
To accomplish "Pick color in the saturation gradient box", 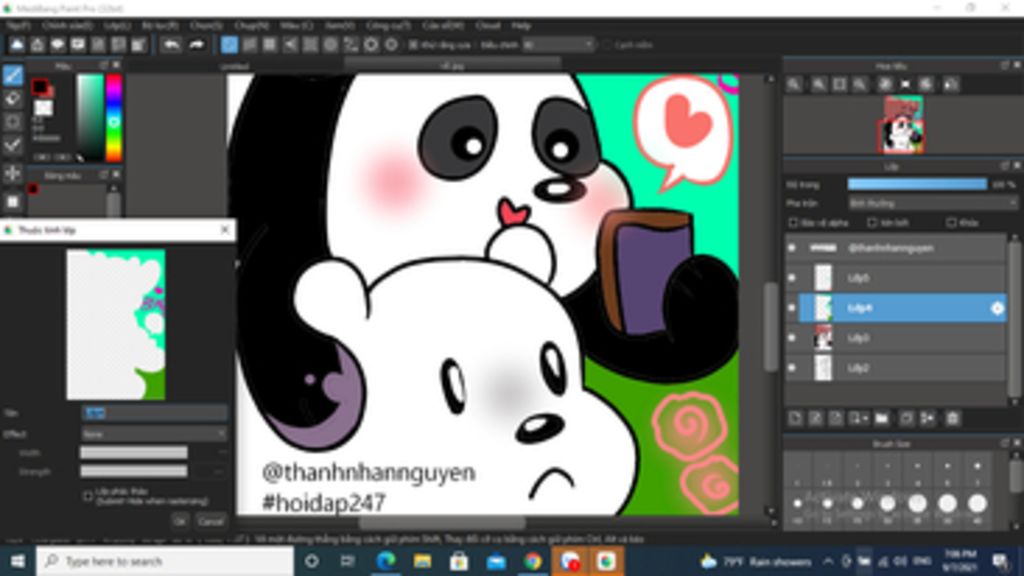I will point(90,118).
